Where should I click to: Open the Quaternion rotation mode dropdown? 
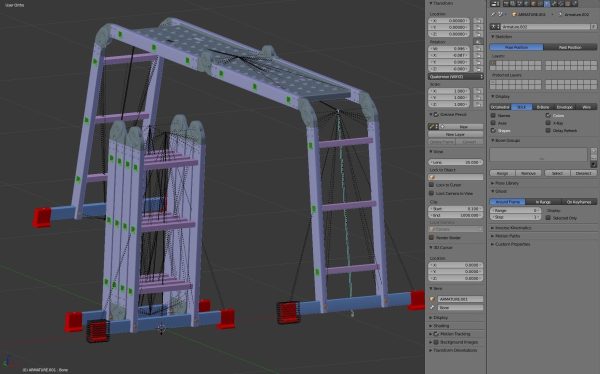click(455, 77)
